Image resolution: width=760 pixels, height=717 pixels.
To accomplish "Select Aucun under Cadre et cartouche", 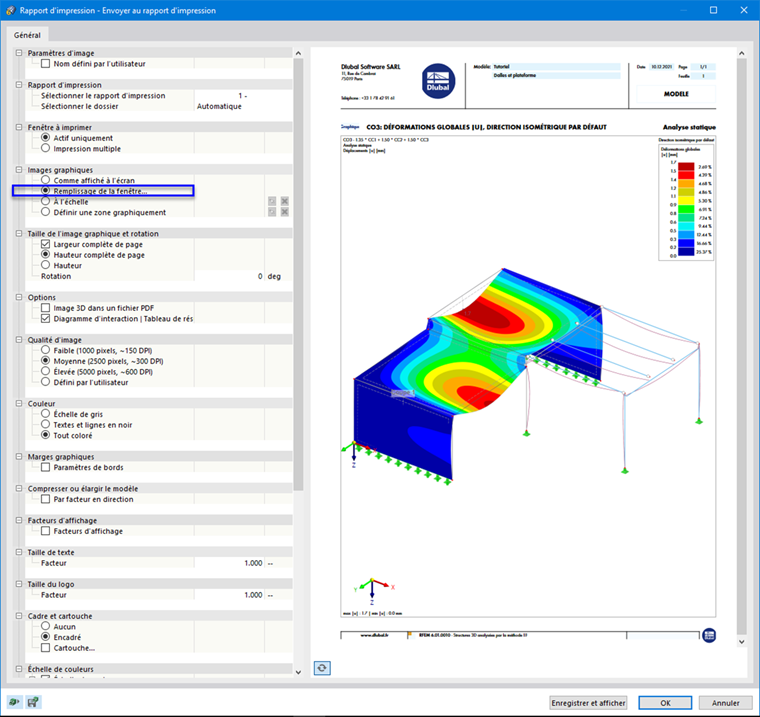I will [x=46, y=626].
